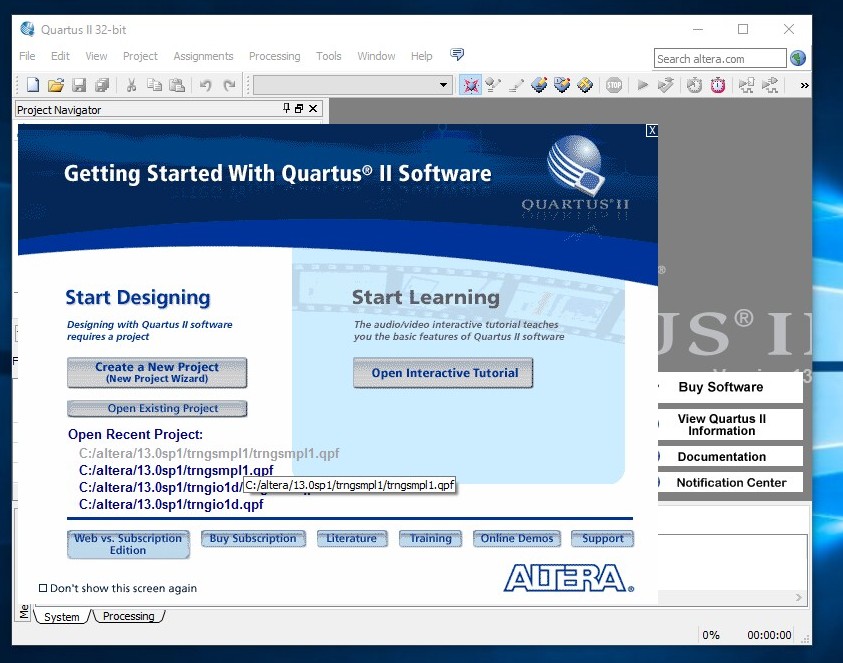Open grayed recent project trngsmpl1/trngsmpl1.qpf
The width and height of the screenshot is (843, 663).
click(x=209, y=453)
